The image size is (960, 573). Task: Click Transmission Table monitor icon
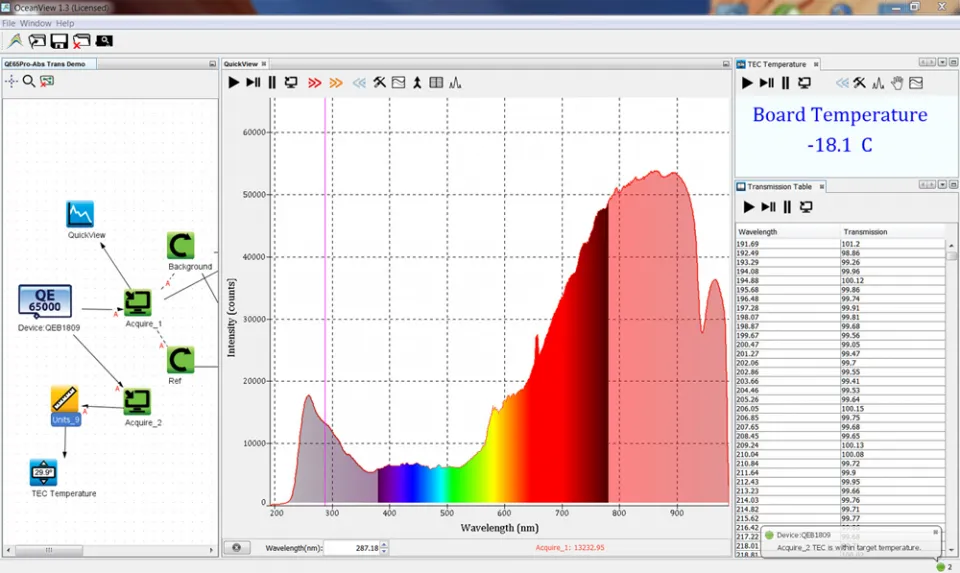point(806,207)
